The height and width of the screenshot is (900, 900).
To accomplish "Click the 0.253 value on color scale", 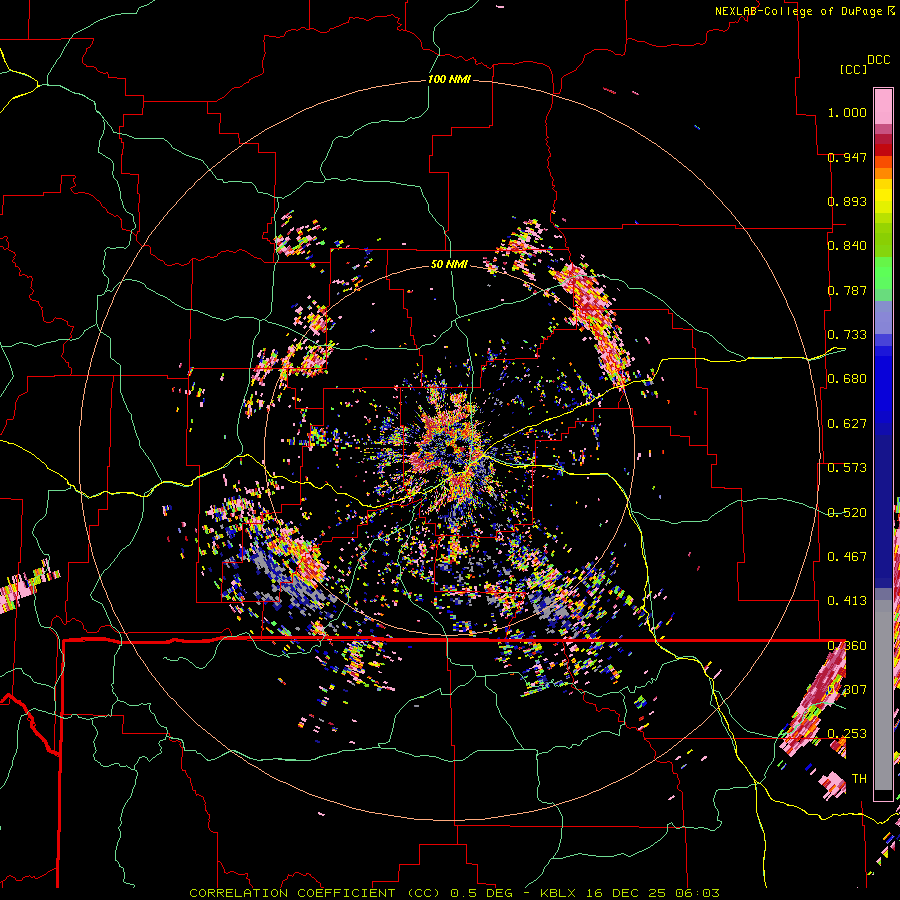I will click(x=847, y=734).
